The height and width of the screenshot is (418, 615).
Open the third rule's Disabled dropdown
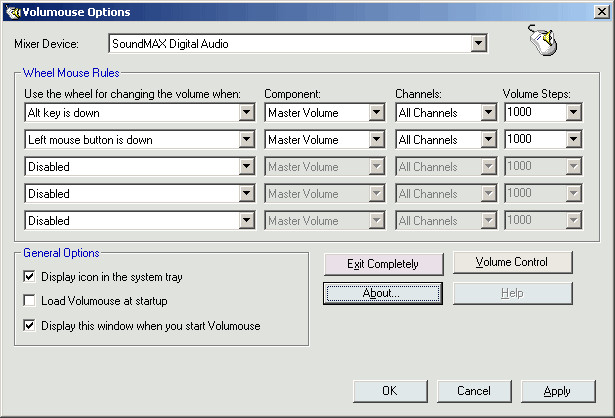(247, 167)
